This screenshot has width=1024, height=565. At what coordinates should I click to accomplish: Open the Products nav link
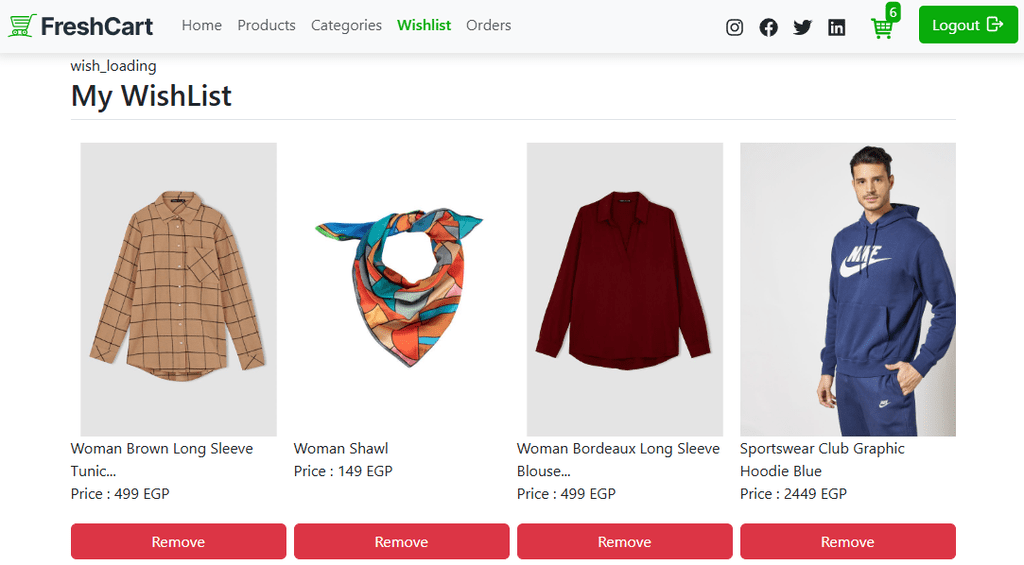tap(266, 25)
